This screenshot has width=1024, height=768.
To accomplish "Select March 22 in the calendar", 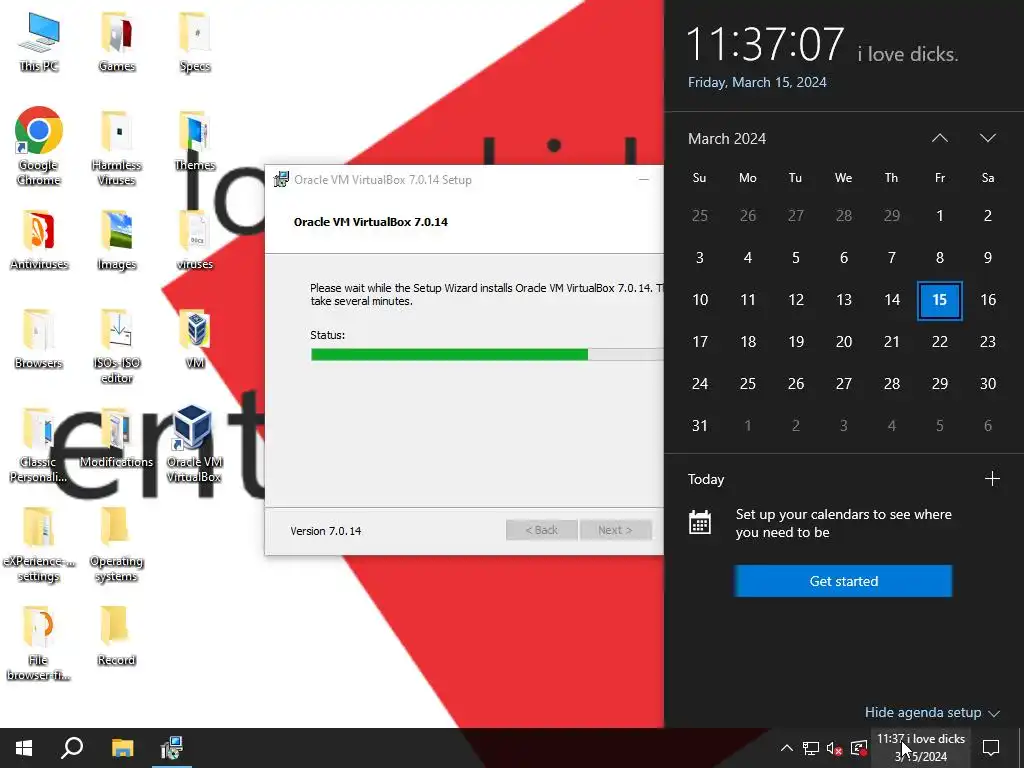I will point(940,342).
